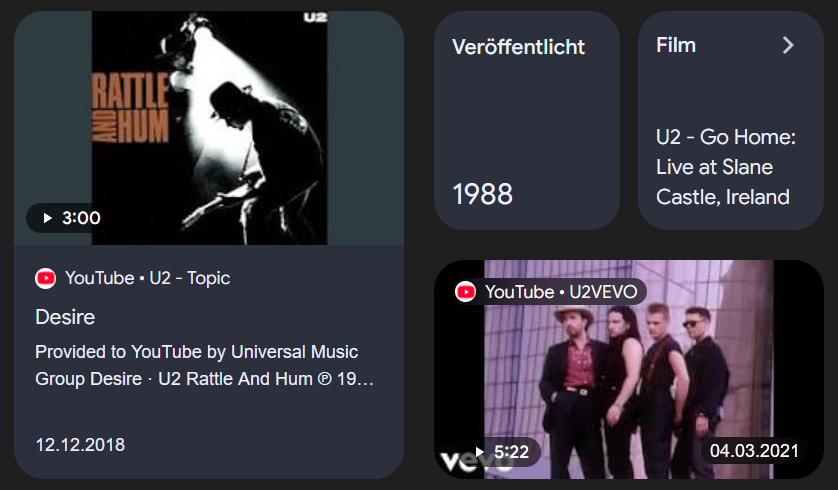Click the Provided to YouTube description text
The width and height of the screenshot is (838, 490).
coord(205,365)
